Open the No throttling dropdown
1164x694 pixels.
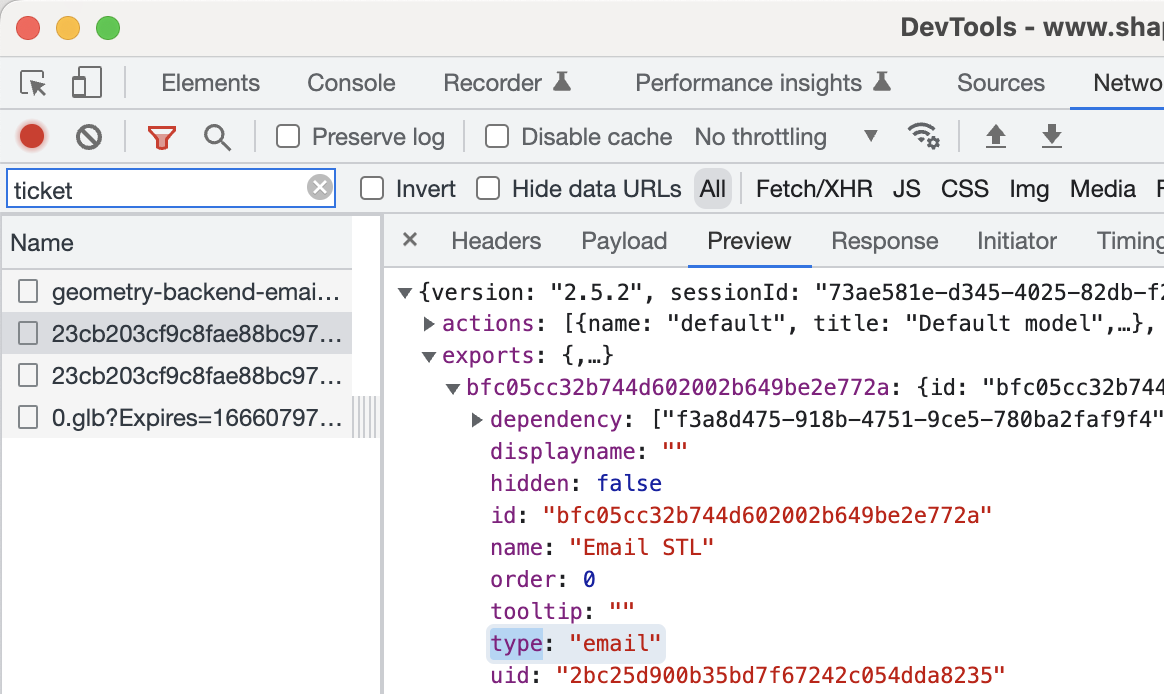pyautogui.click(x=785, y=136)
